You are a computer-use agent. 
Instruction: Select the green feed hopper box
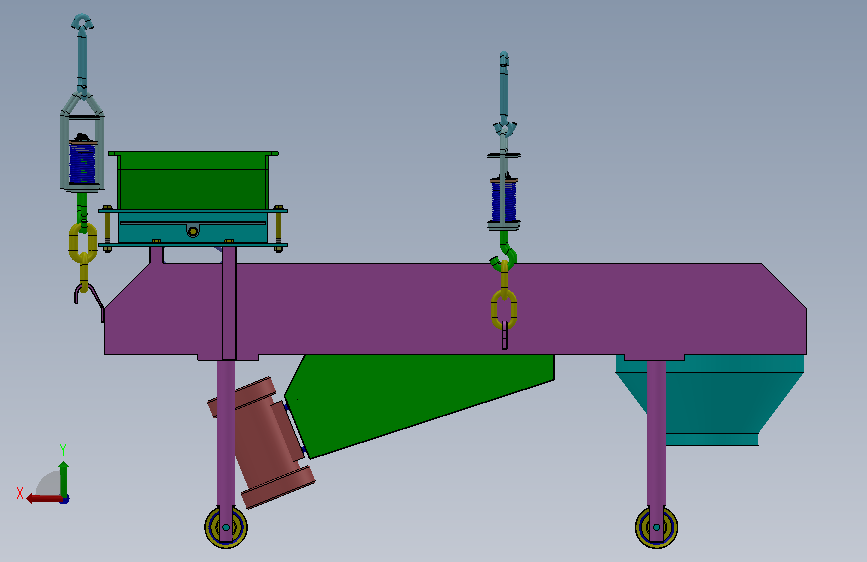192,181
